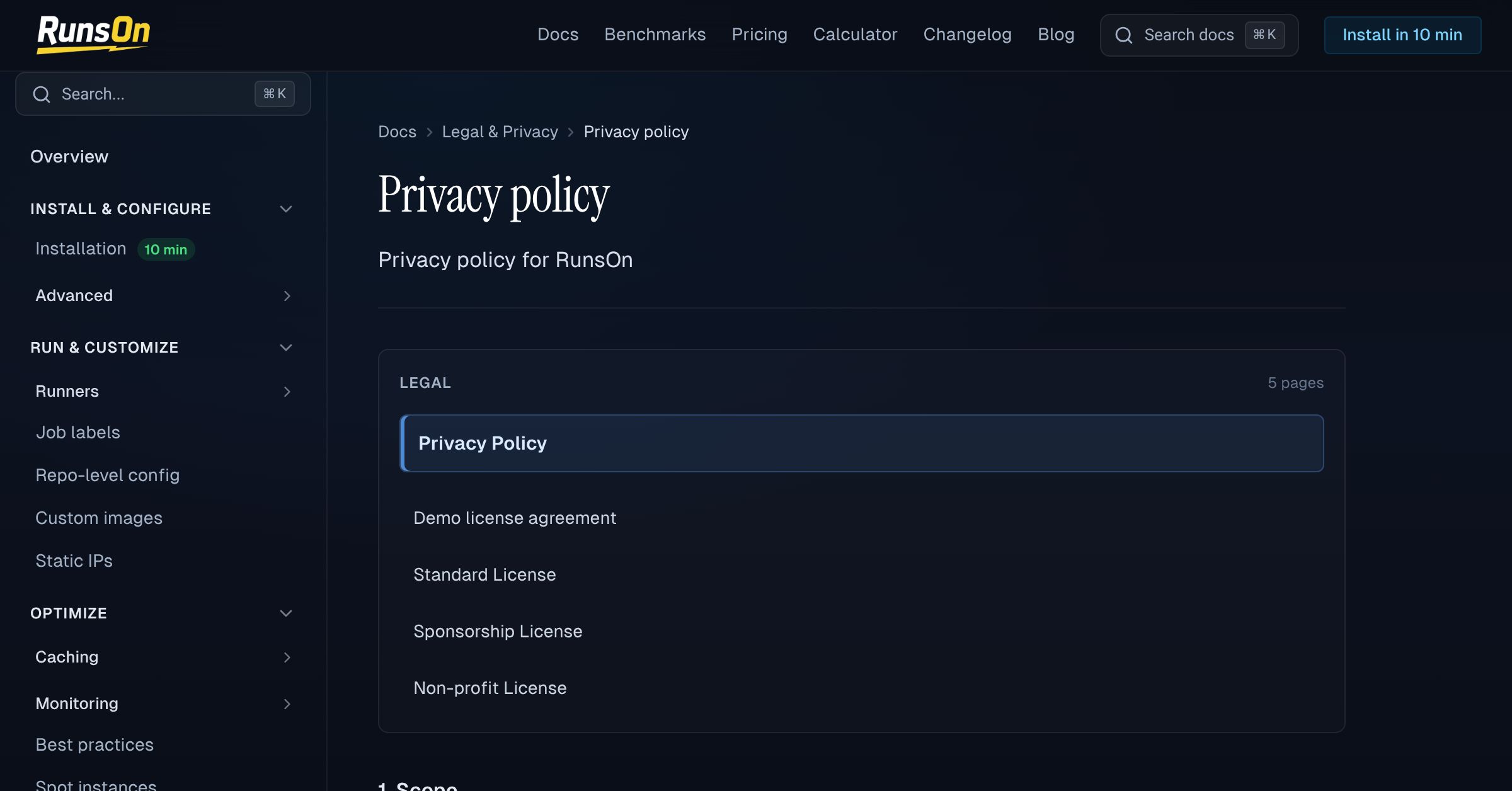
Task: Click the RunsOn logo
Action: 93,35
